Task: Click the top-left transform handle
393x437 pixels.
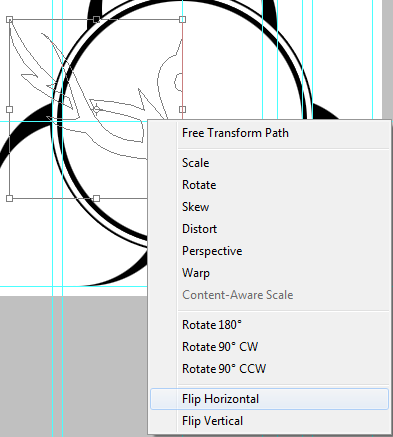Action: pyautogui.click(x=10, y=19)
